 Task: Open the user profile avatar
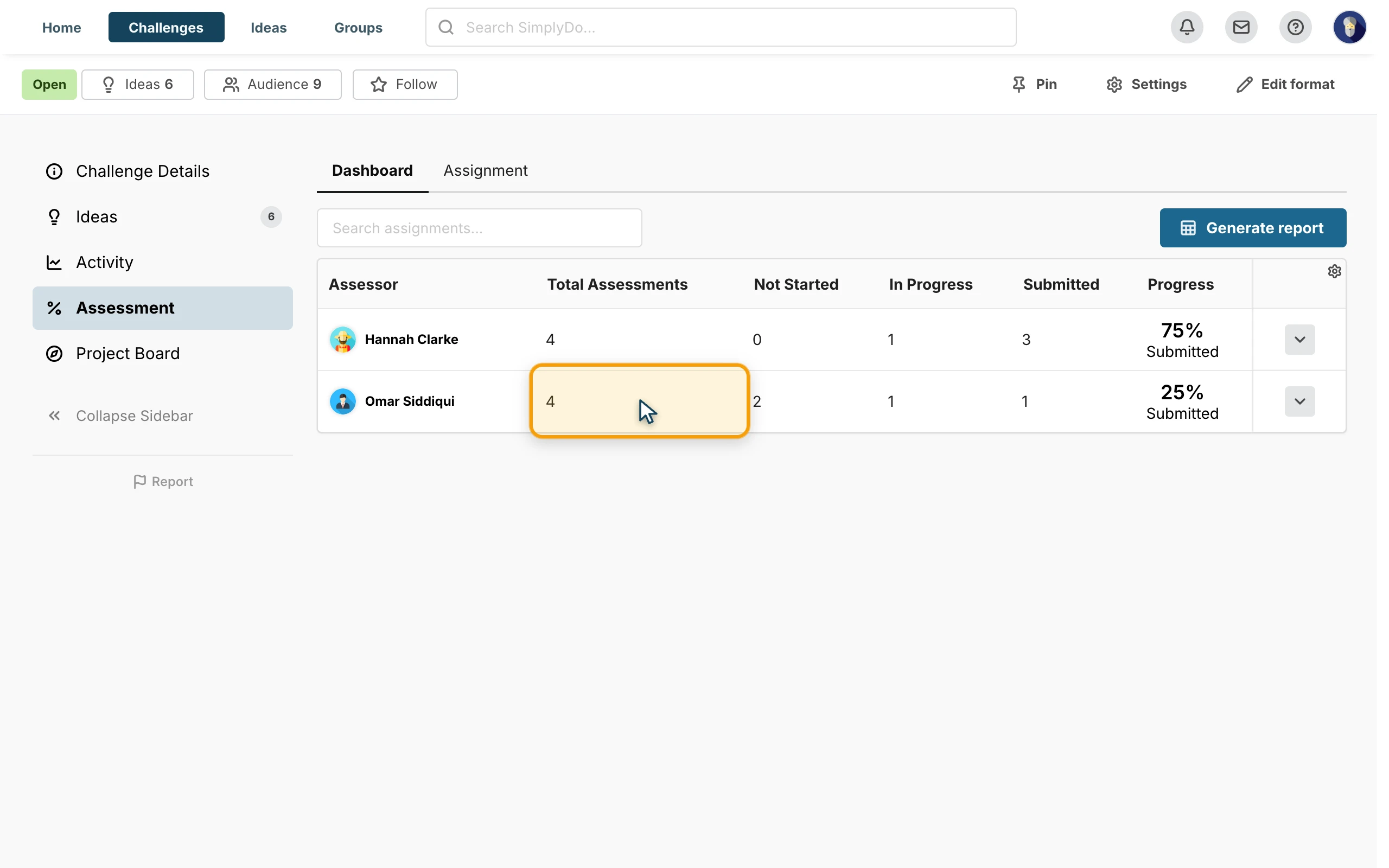tap(1349, 27)
